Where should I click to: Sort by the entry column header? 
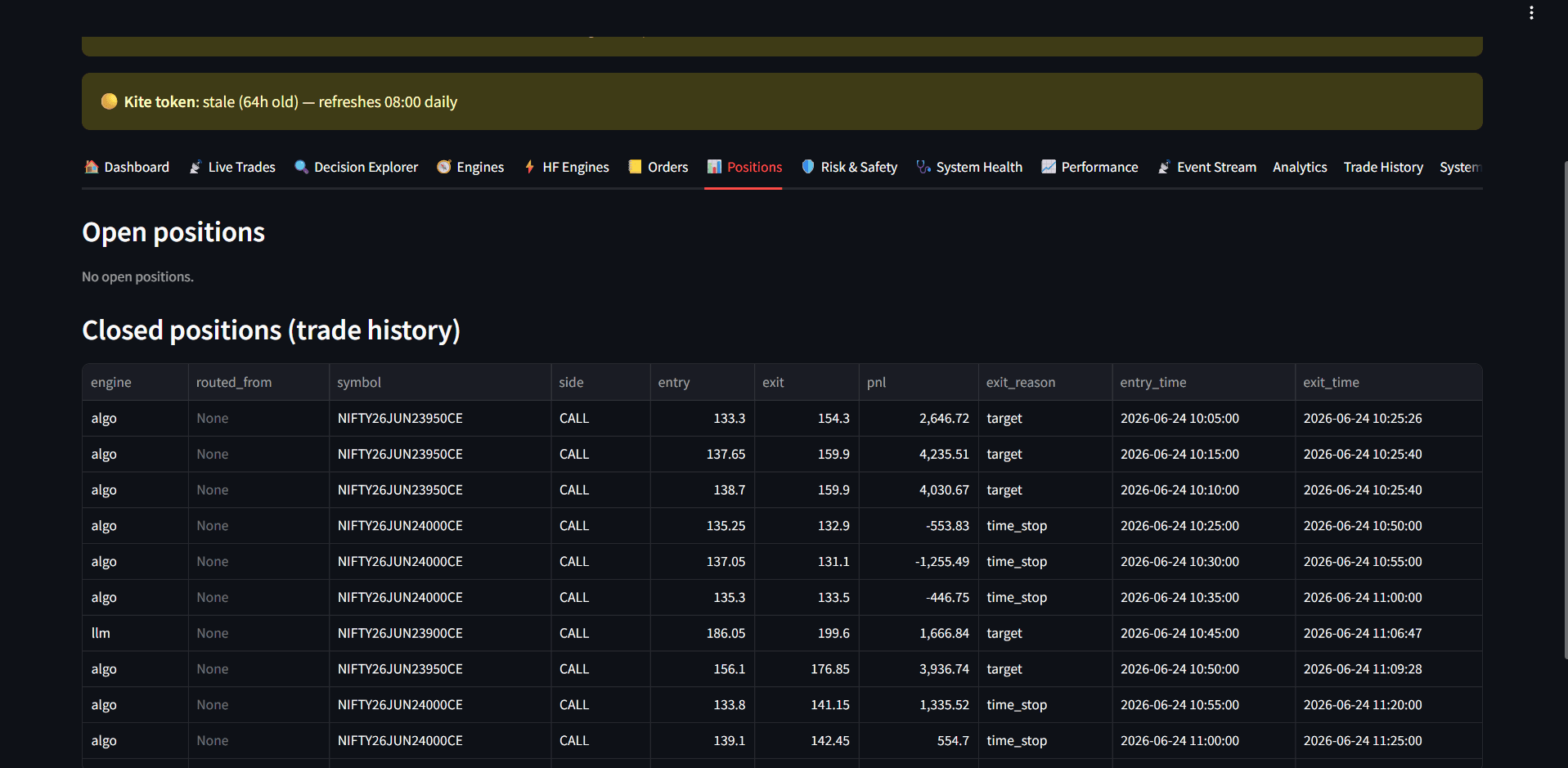coord(702,382)
